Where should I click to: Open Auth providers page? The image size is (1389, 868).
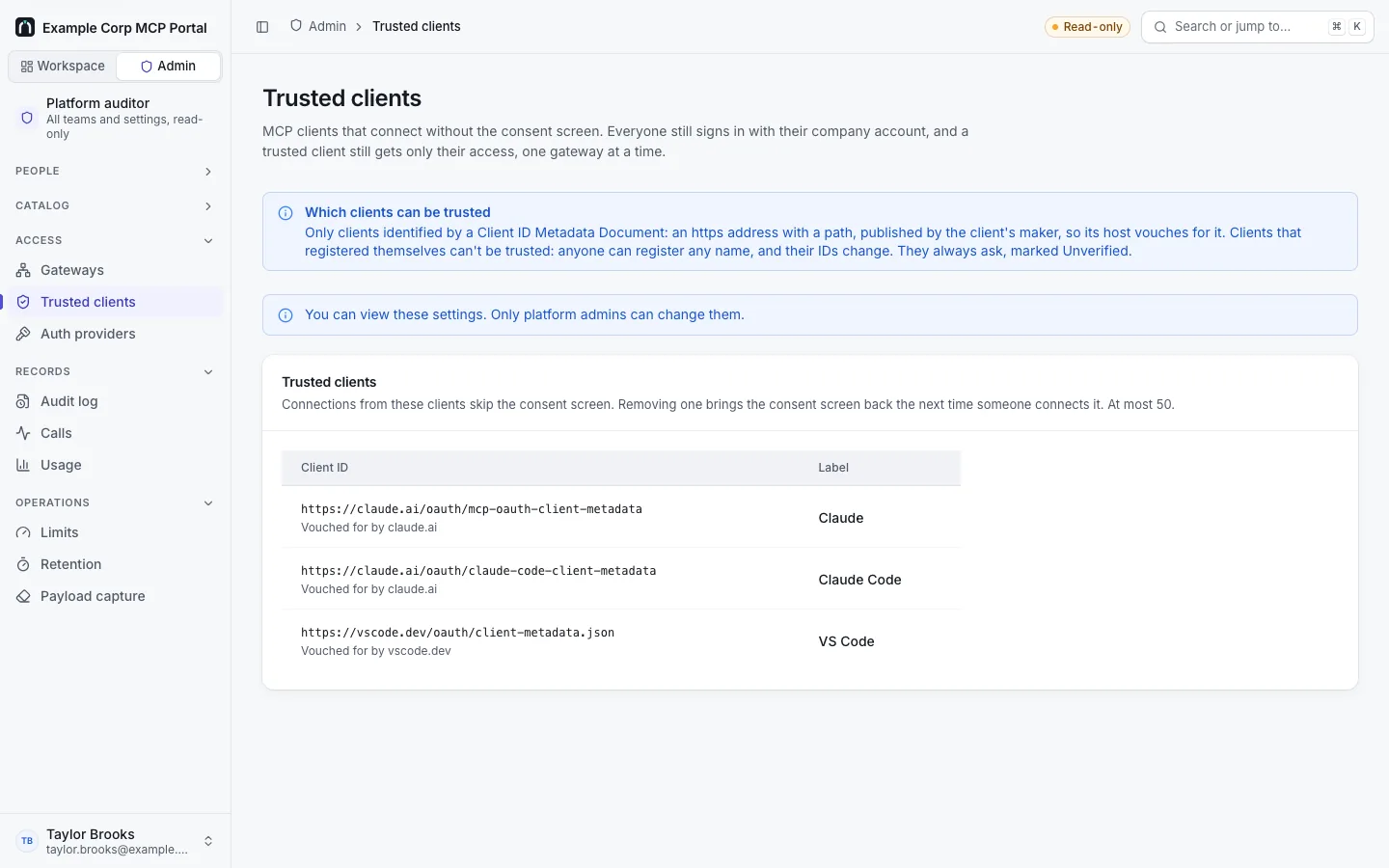[115, 334]
